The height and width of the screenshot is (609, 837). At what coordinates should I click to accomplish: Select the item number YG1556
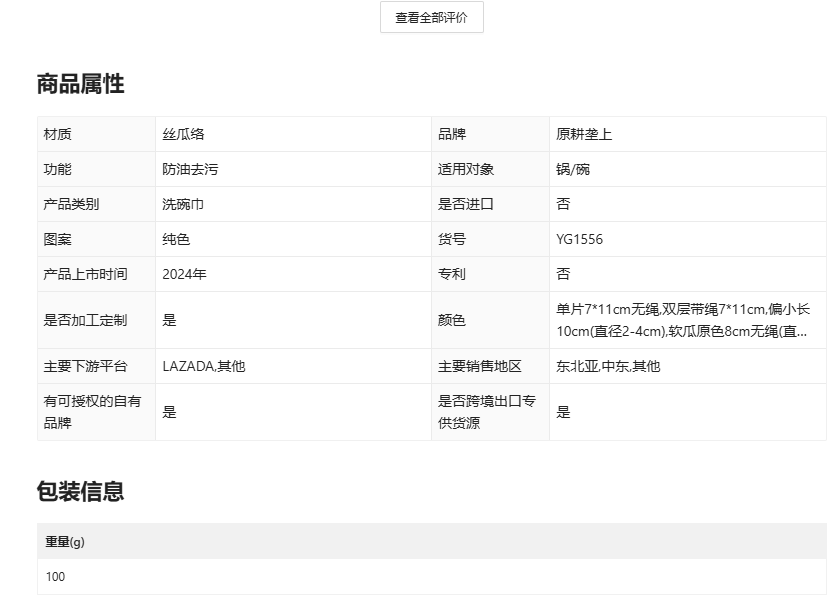pyautogui.click(x=580, y=239)
